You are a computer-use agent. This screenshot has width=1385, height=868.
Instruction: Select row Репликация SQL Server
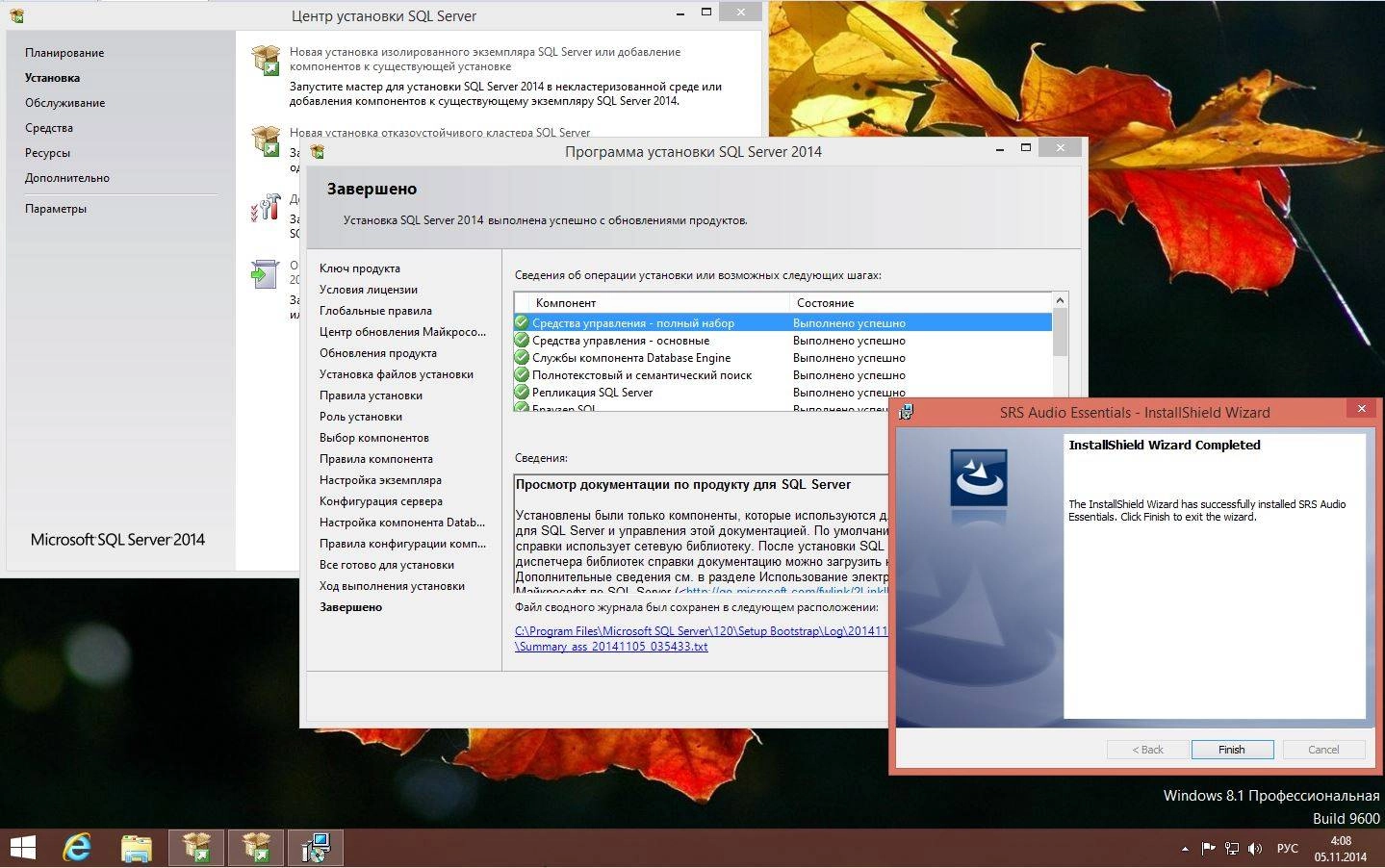tap(782, 393)
